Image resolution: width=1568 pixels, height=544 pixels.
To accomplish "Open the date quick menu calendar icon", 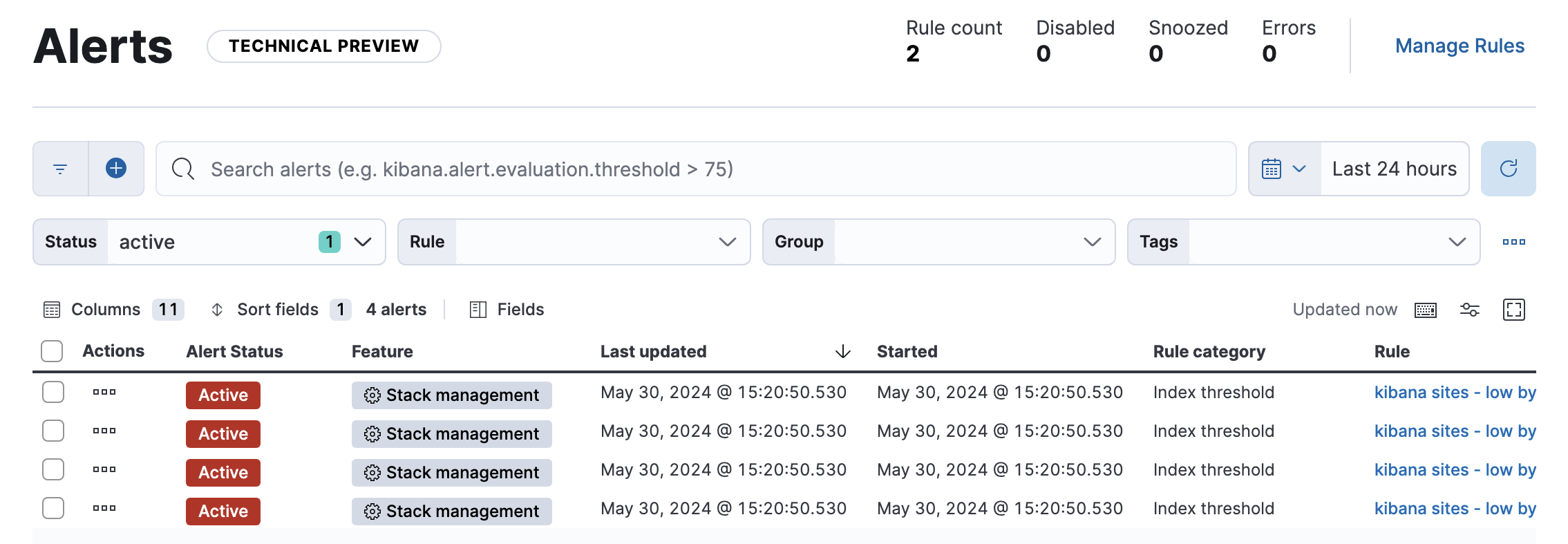I will 1284,169.
